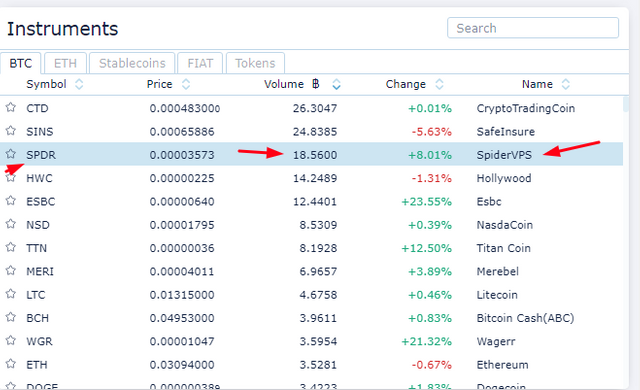
Task: Open the FIAT tab
Action: 200,63
